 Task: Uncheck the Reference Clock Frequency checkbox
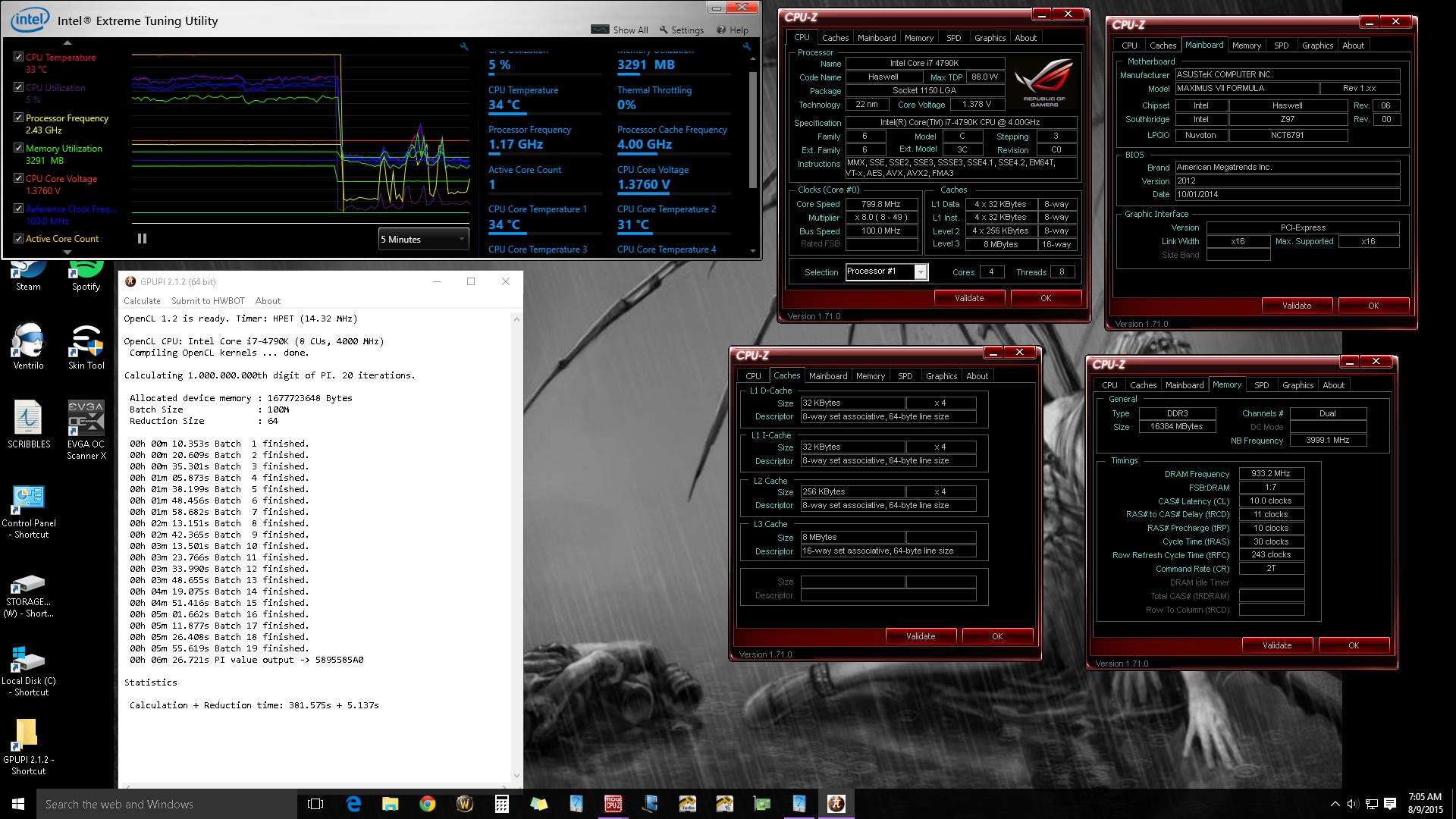(x=18, y=209)
